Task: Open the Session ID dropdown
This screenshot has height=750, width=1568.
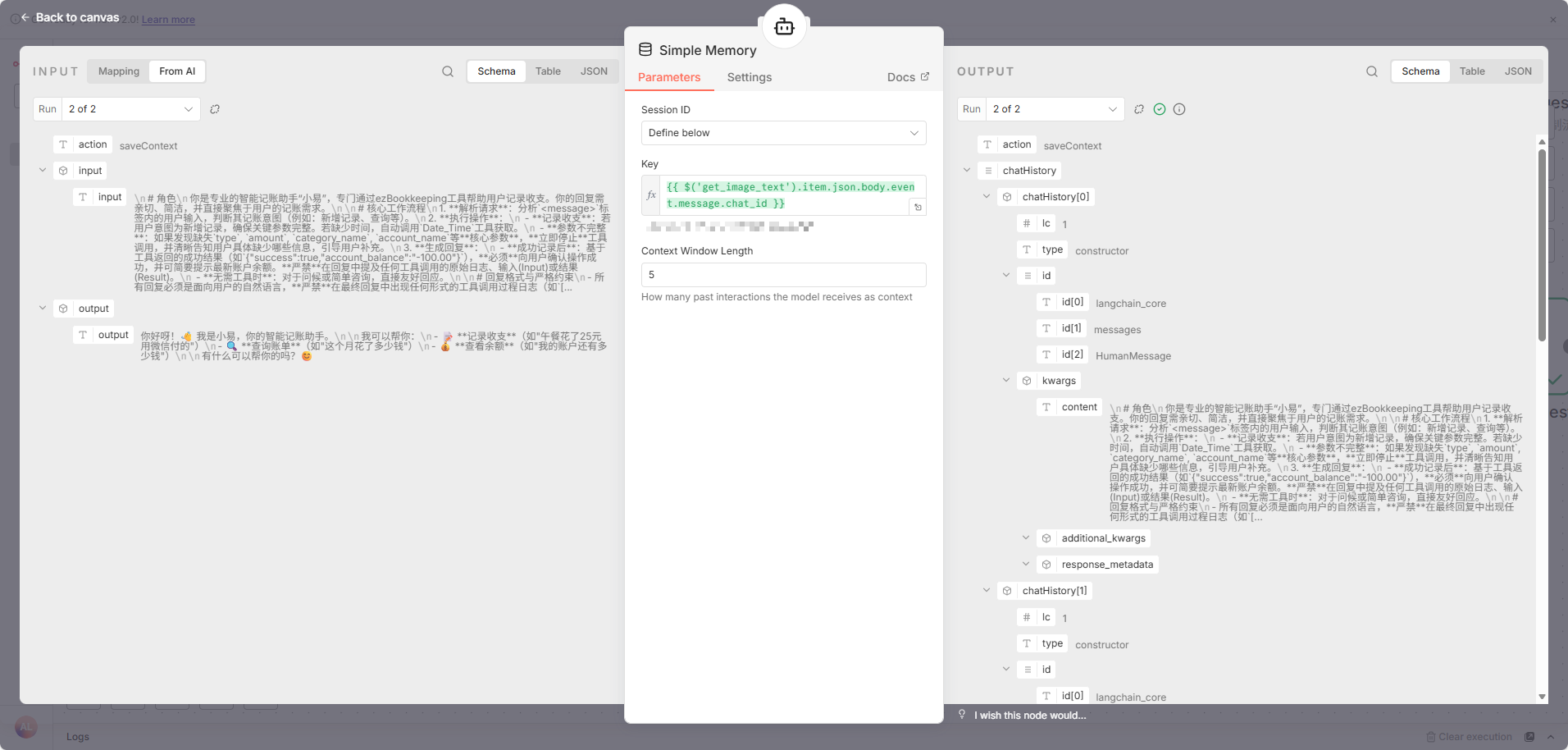Action: tap(783, 133)
